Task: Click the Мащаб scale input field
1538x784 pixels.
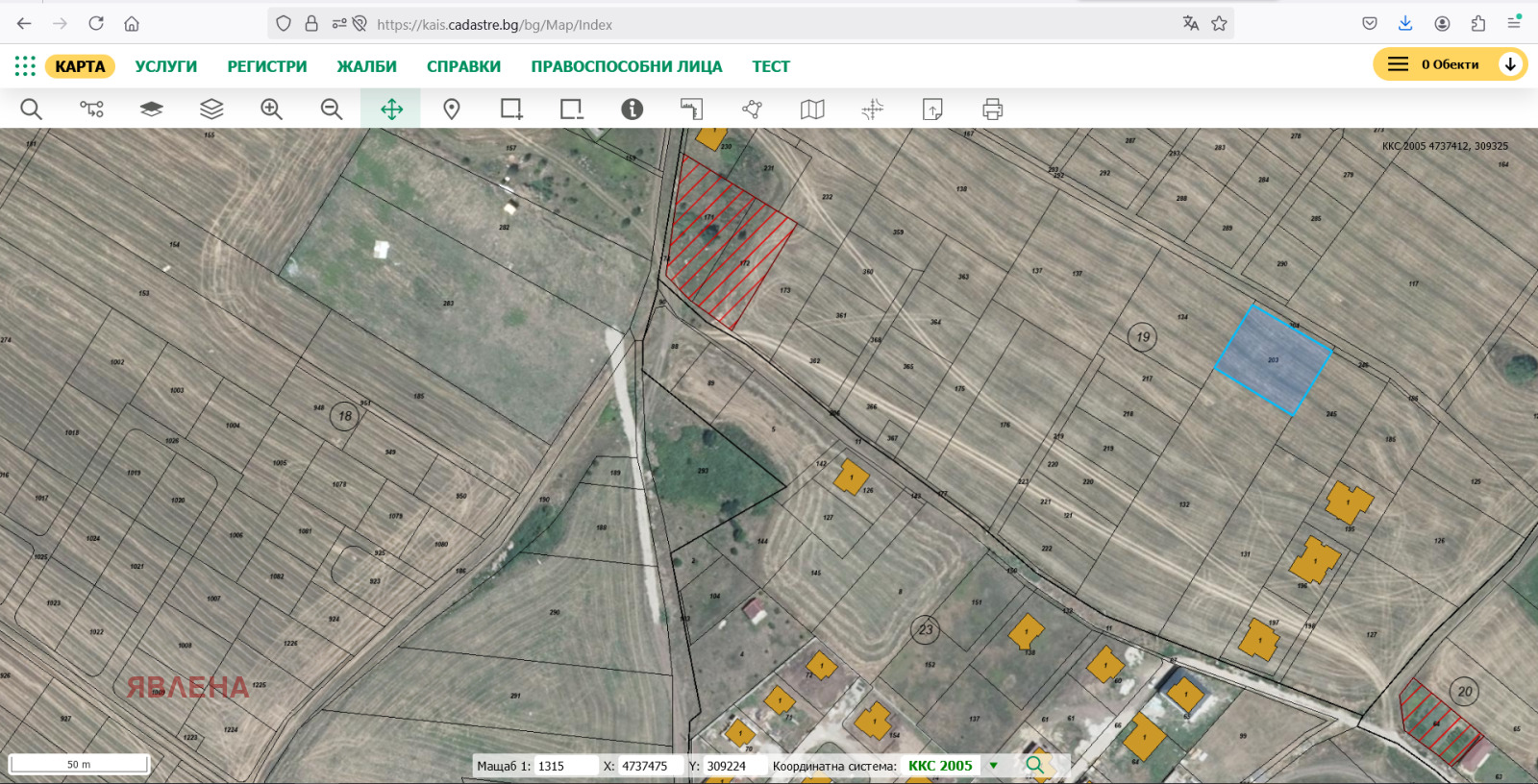Action: point(565,766)
